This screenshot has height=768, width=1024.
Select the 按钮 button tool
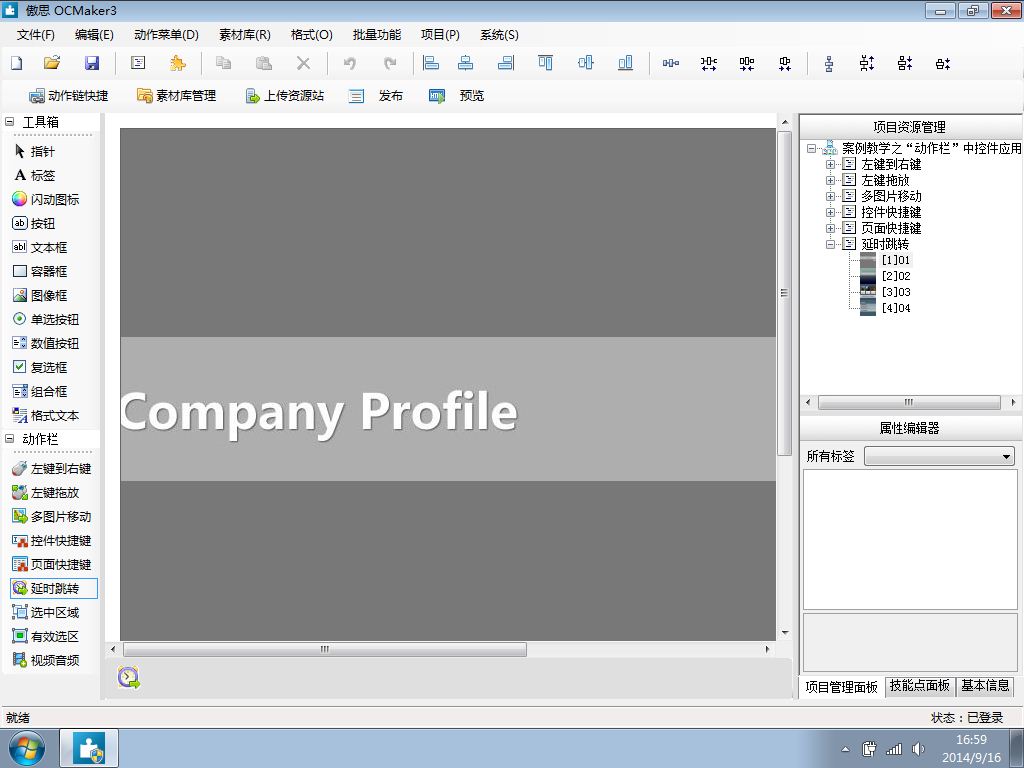pyautogui.click(x=34, y=223)
